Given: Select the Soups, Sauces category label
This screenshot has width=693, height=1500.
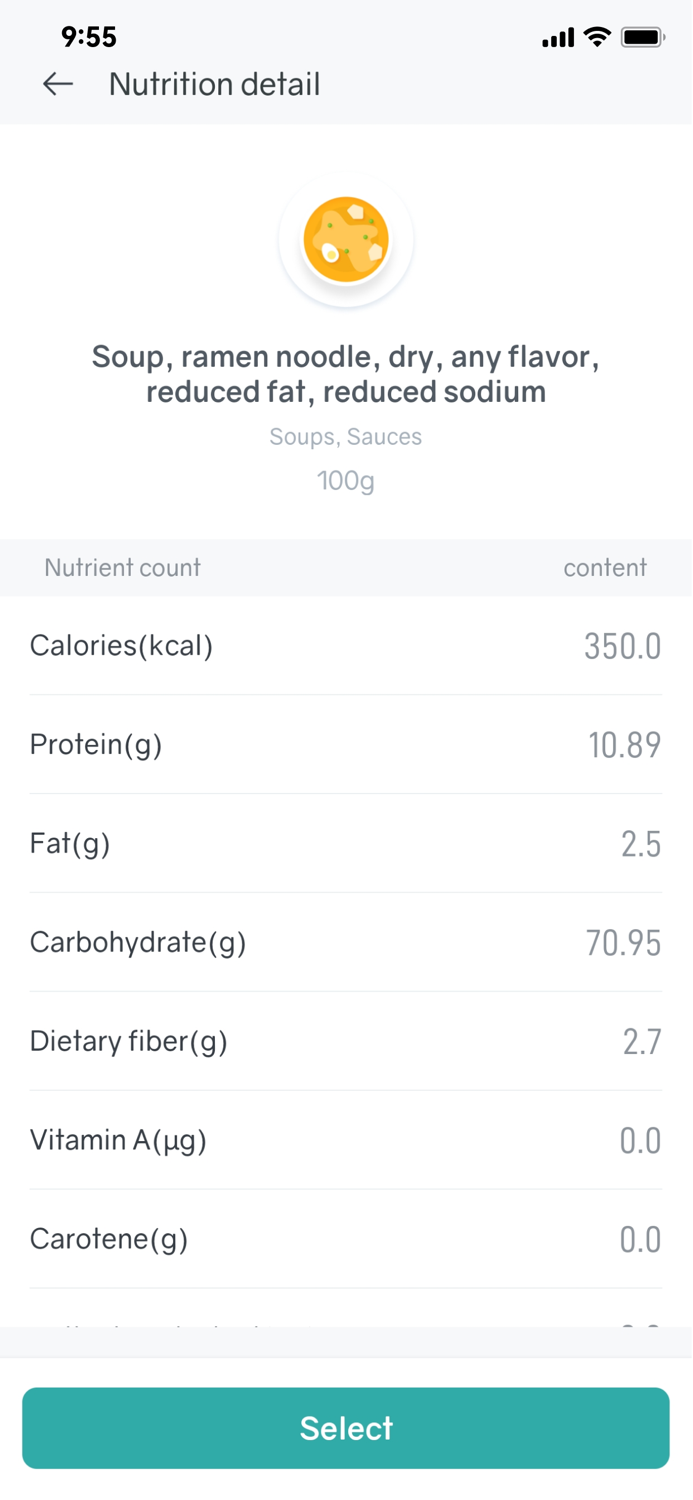Looking at the screenshot, I should point(346,436).
